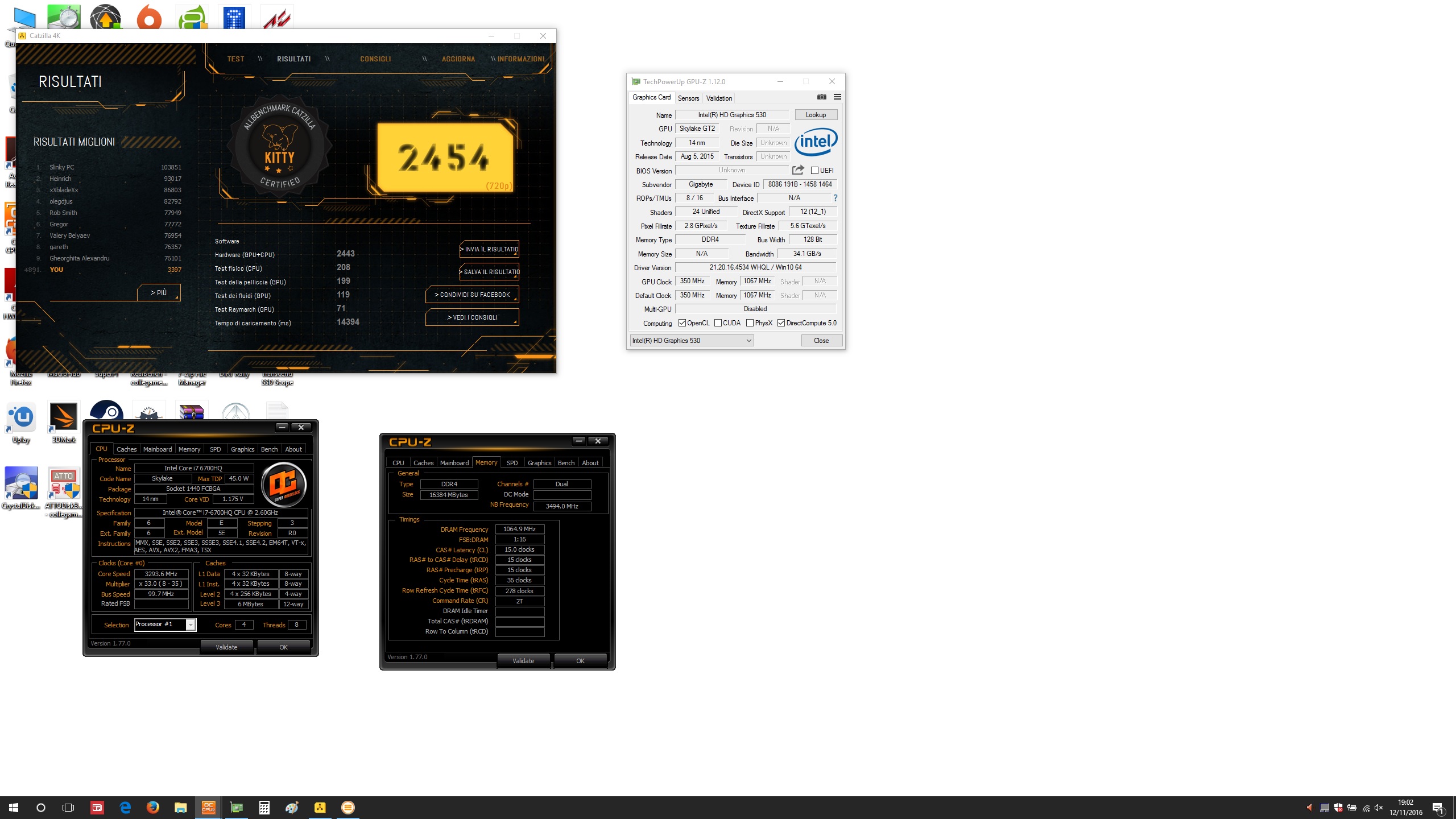The width and height of the screenshot is (1456, 819).
Task: Click the Catzilla taskbar icon
Action: [320, 807]
